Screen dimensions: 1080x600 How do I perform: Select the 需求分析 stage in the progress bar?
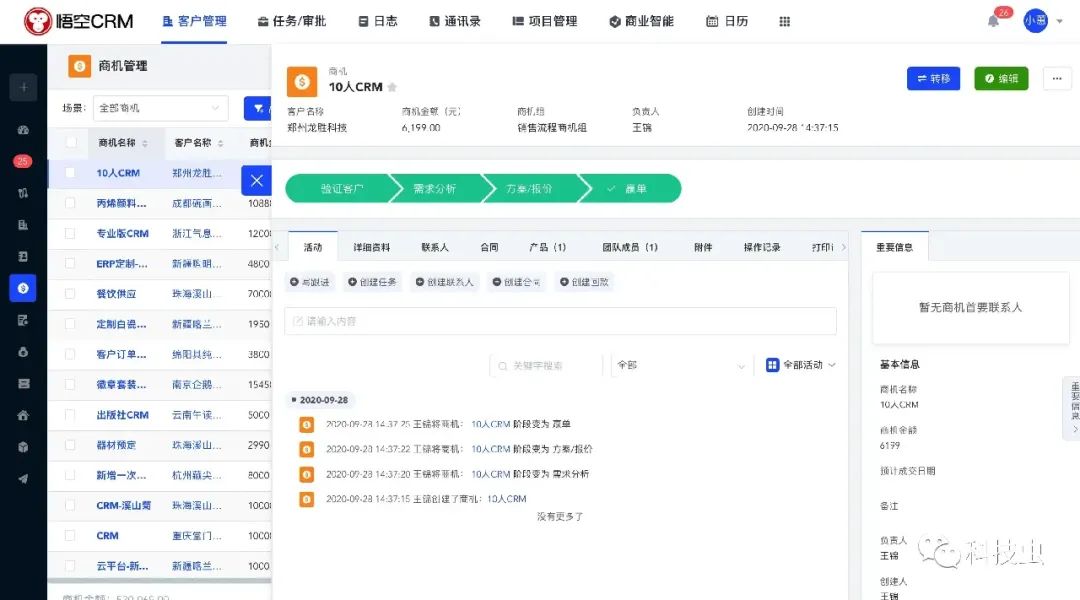(434, 188)
